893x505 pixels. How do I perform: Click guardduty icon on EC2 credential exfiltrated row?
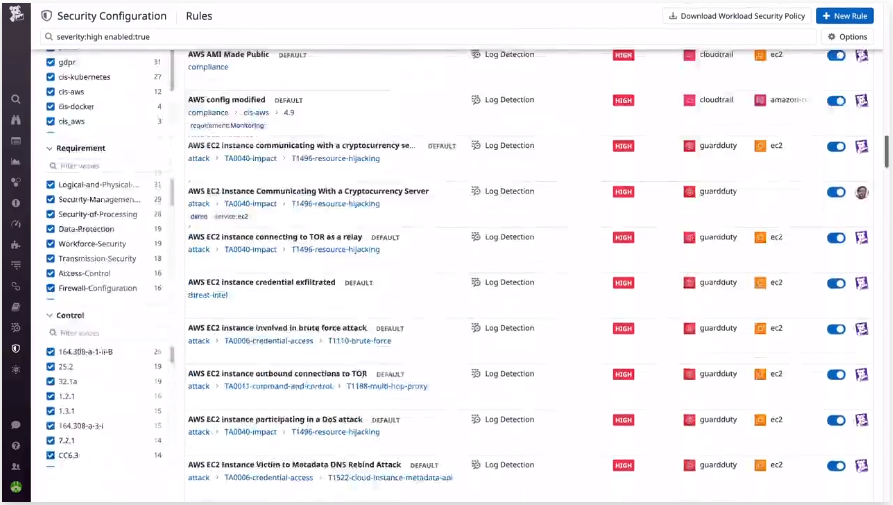[689, 283]
